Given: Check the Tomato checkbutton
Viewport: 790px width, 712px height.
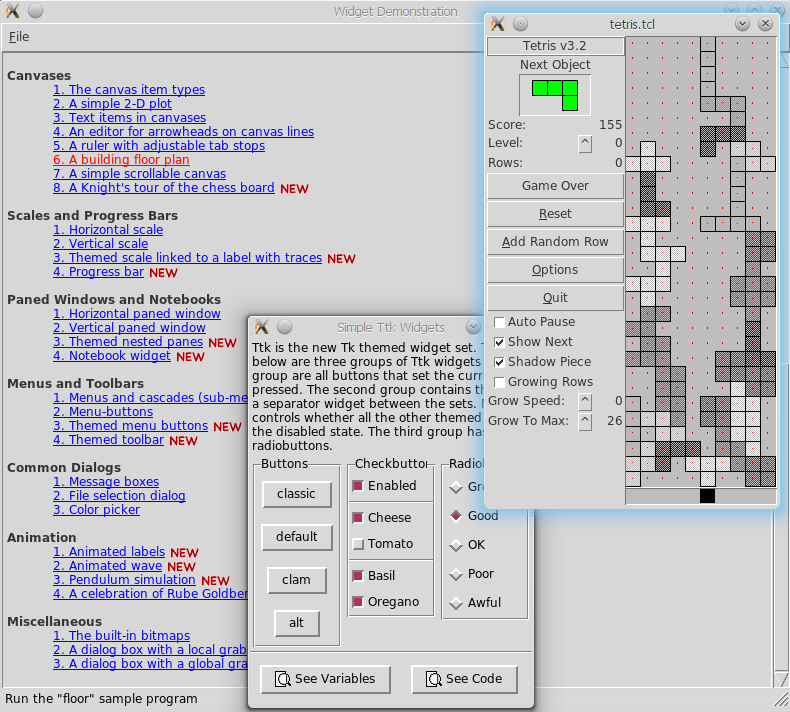Looking at the screenshot, I should (358, 544).
